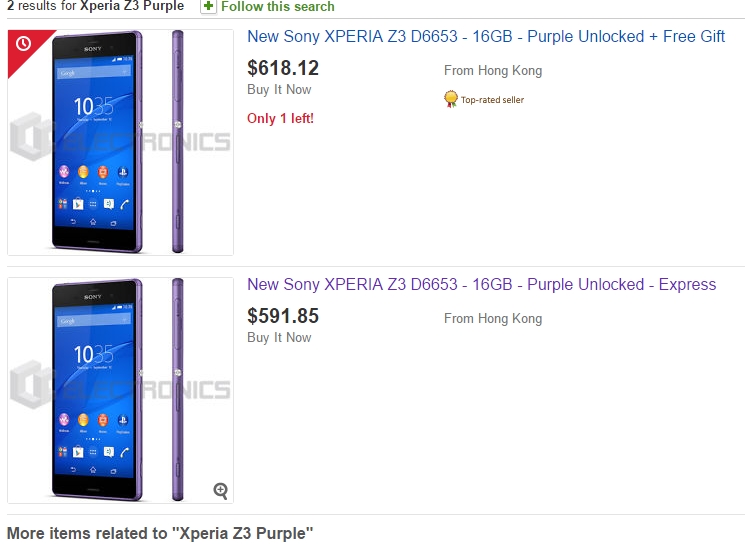Image resolution: width=745 pixels, height=545 pixels.
Task: Click the side-profile phone image in second listing
Action: [x=178, y=390]
